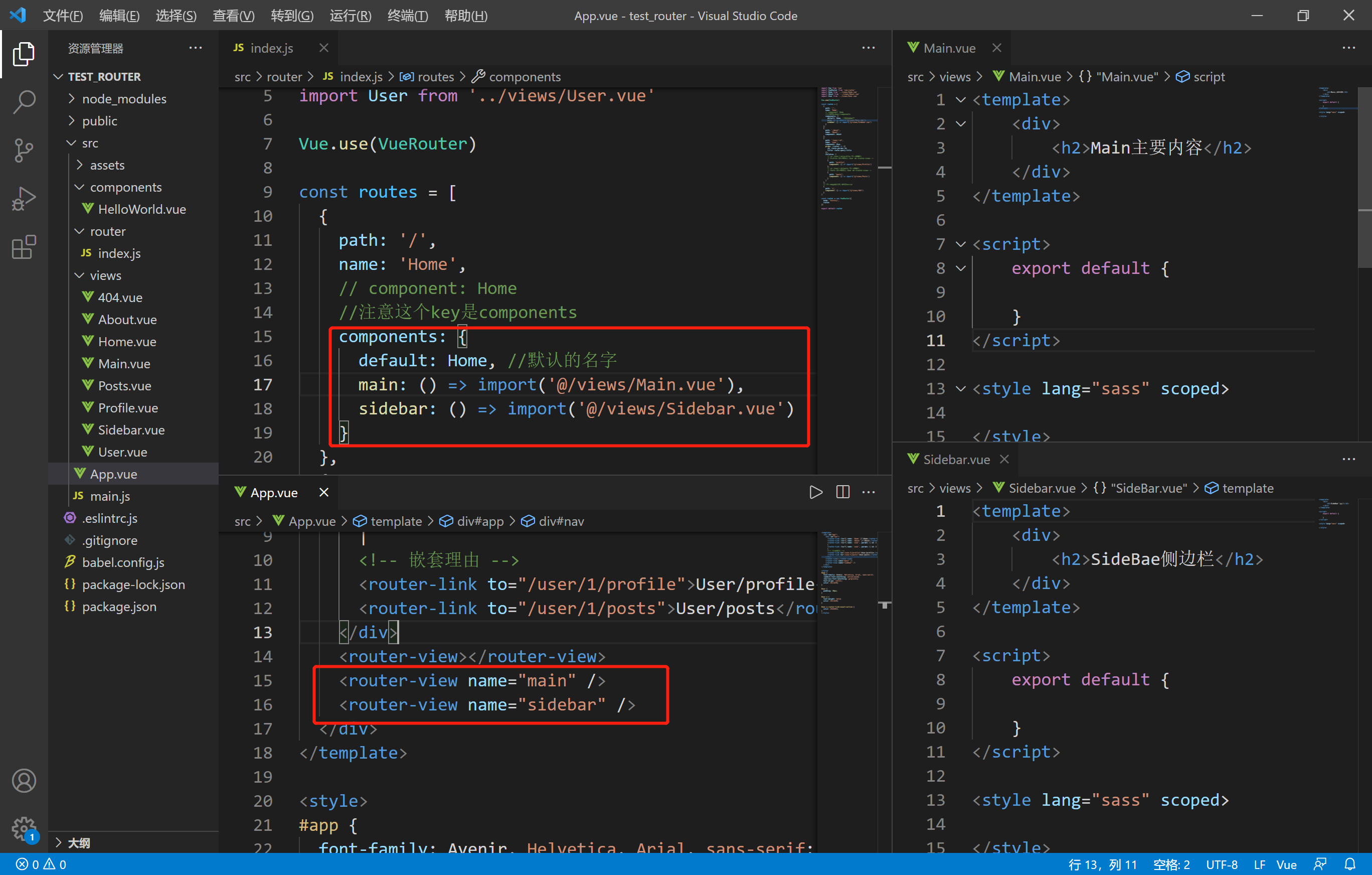The width and height of the screenshot is (1372, 875).
Task: Open the 文件(F) menu
Action: coord(63,16)
